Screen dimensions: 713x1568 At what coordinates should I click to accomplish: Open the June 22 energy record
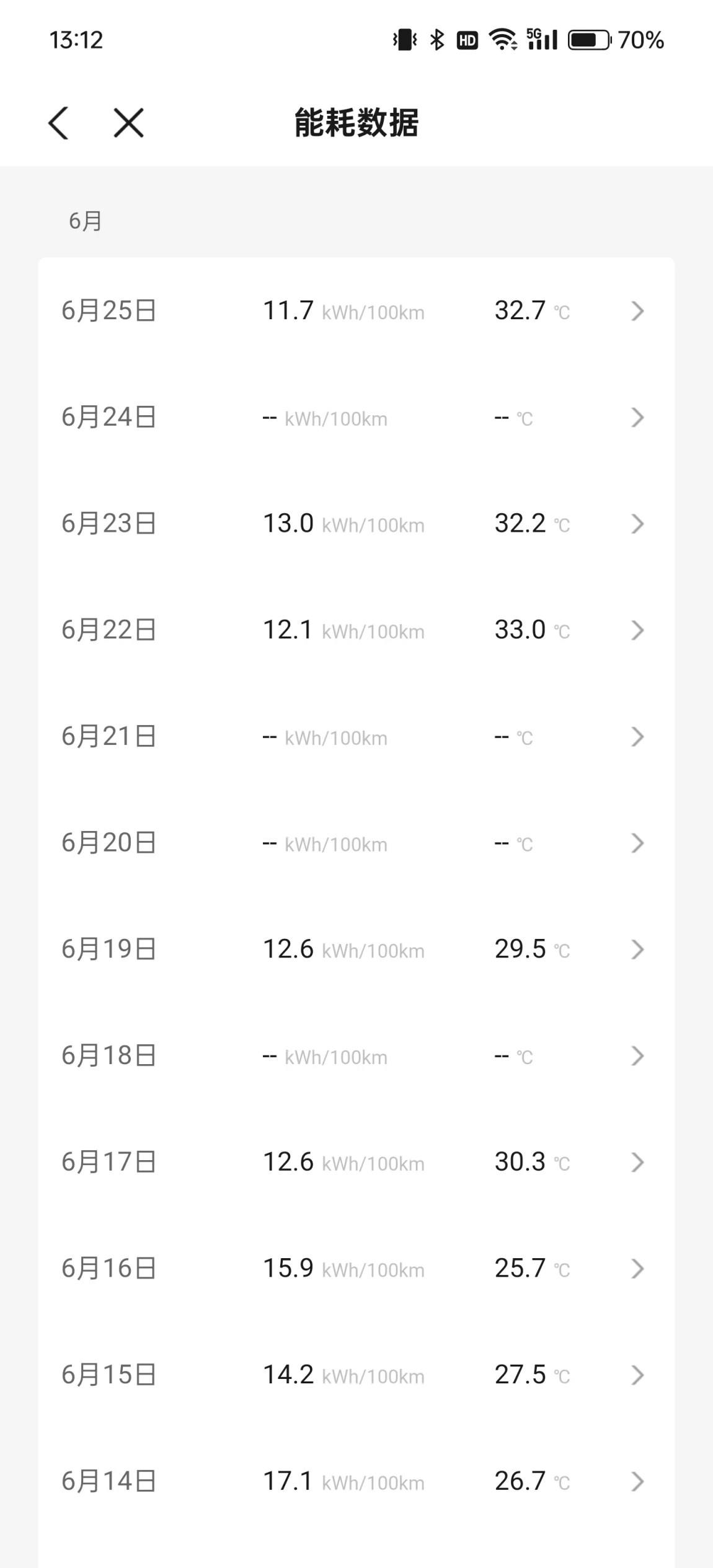356,630
